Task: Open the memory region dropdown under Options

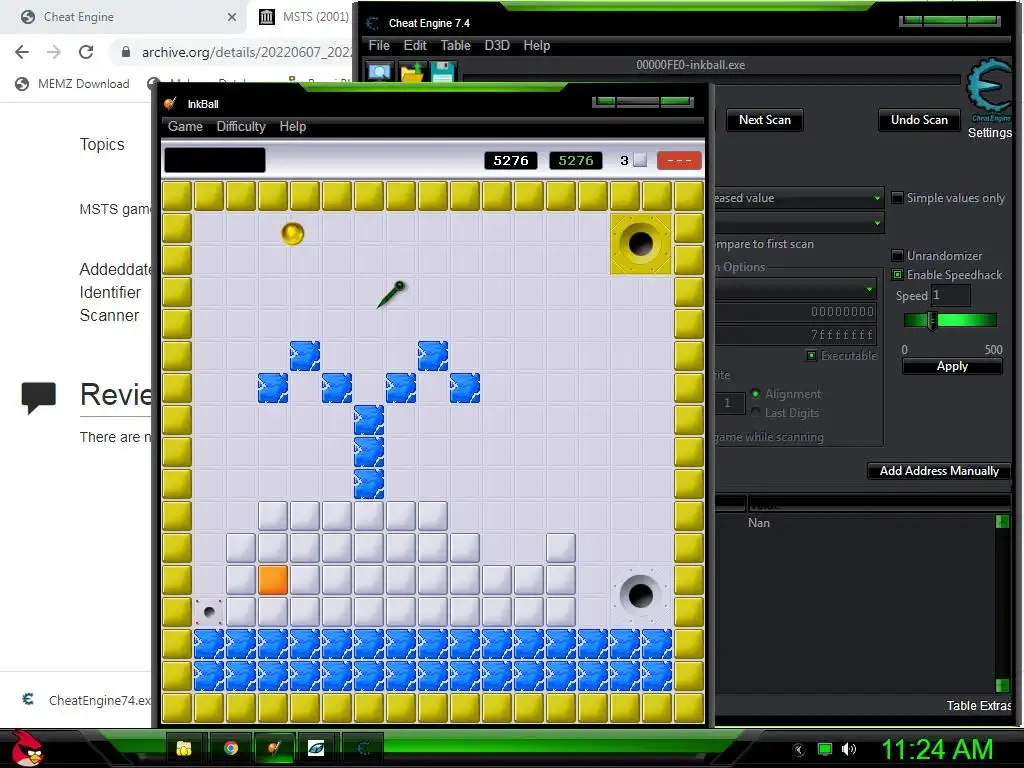Action: click(795, 289)
